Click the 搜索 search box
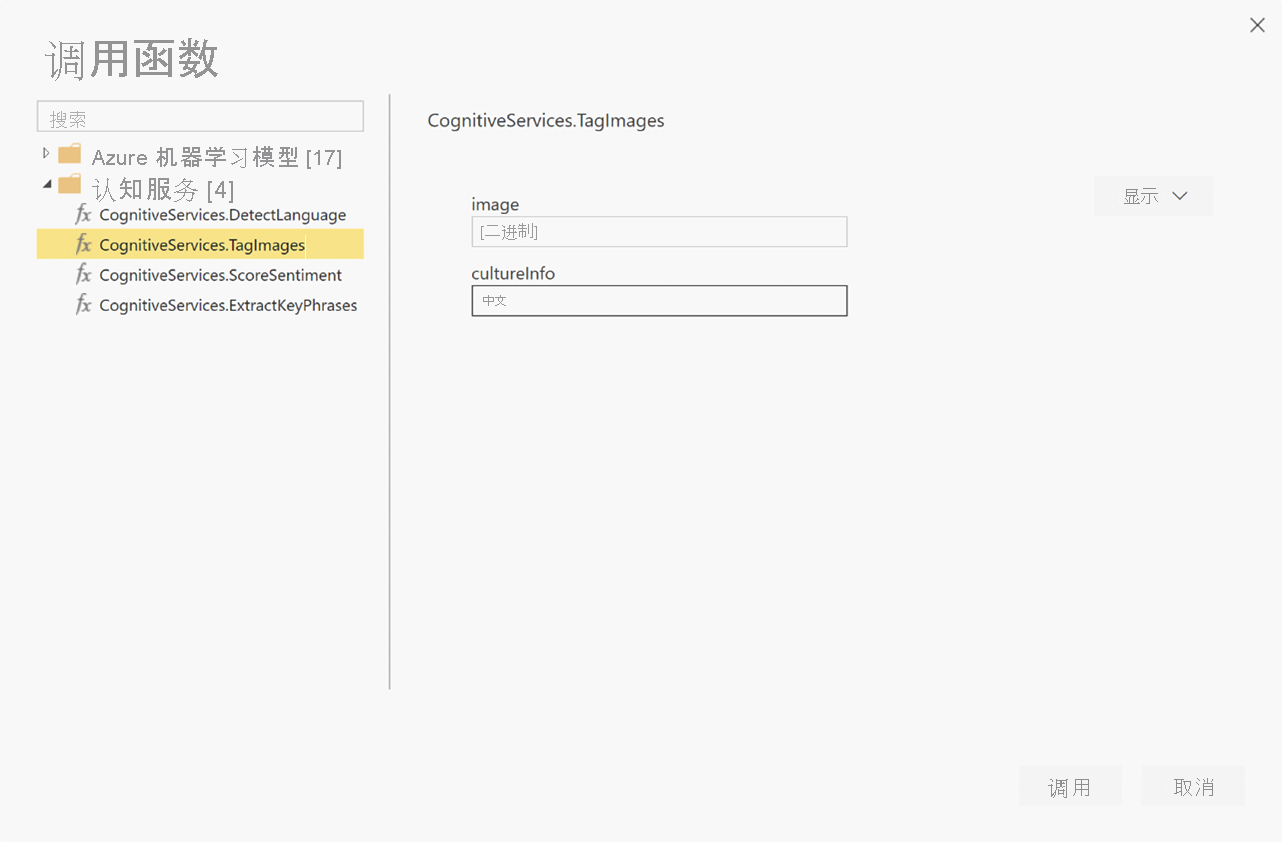Viewport: 1282px width, 842px height. [200, 117]
